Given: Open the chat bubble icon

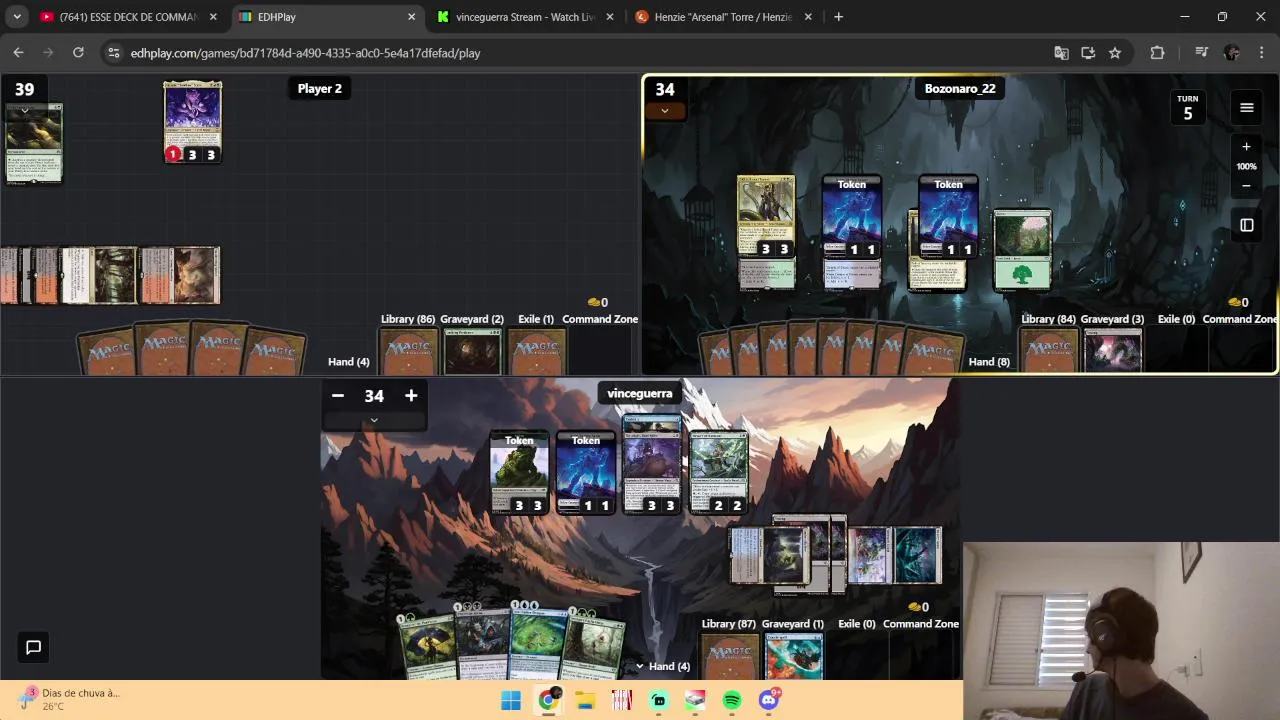Looking at the screenshot, I should [33, 647].
